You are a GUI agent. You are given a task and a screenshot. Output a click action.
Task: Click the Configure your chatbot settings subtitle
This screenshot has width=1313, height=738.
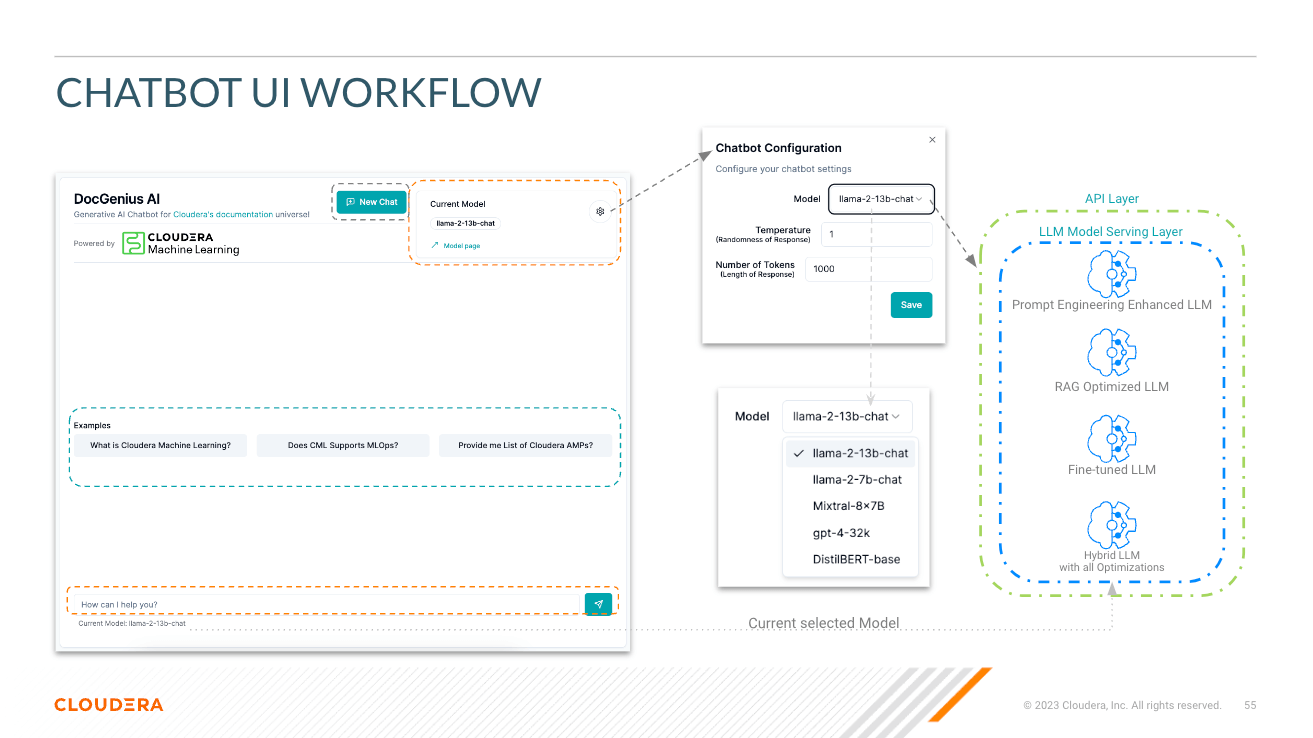(783, 169)
